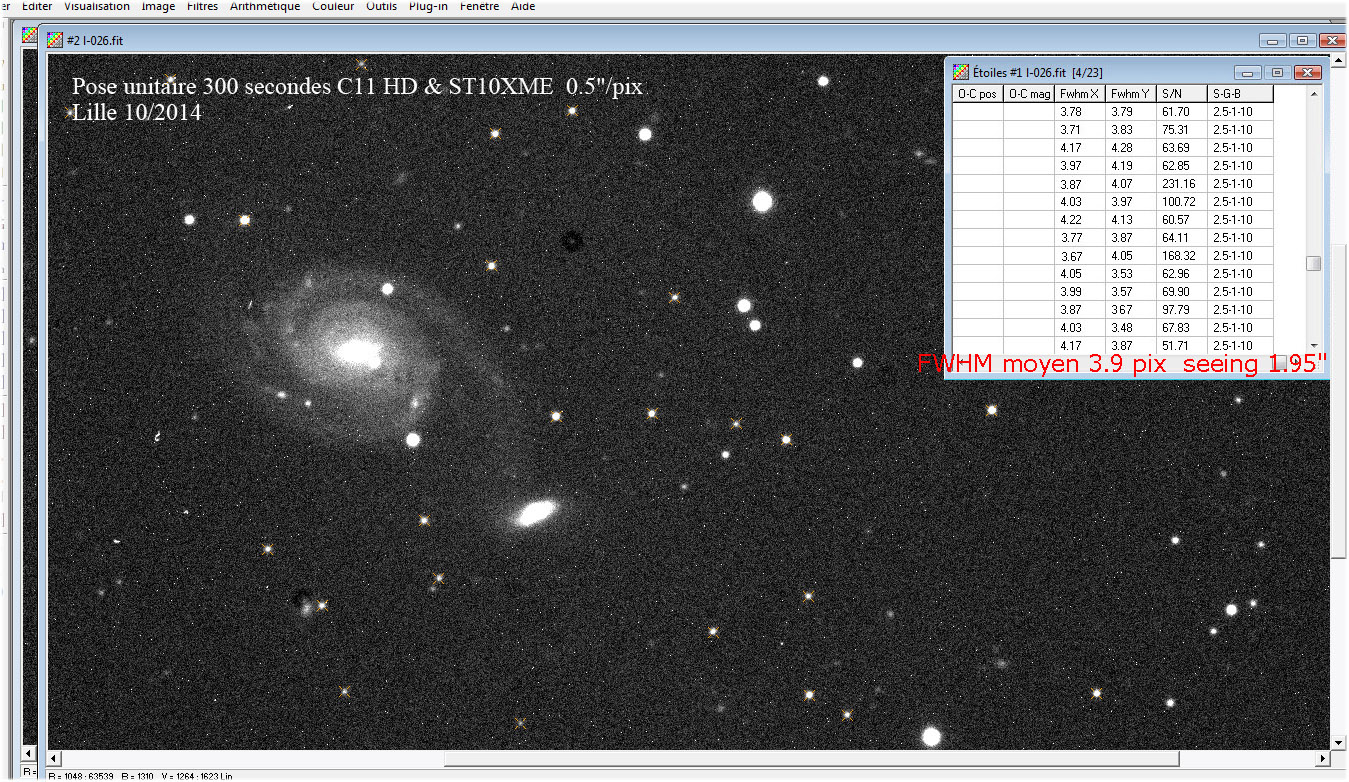
Task: Close the #2 I-026.fit image window
Action: pos(1333,40)
